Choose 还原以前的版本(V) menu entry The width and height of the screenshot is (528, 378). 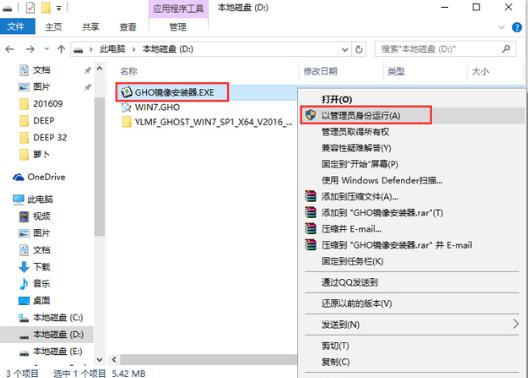(x=357, y=303)
